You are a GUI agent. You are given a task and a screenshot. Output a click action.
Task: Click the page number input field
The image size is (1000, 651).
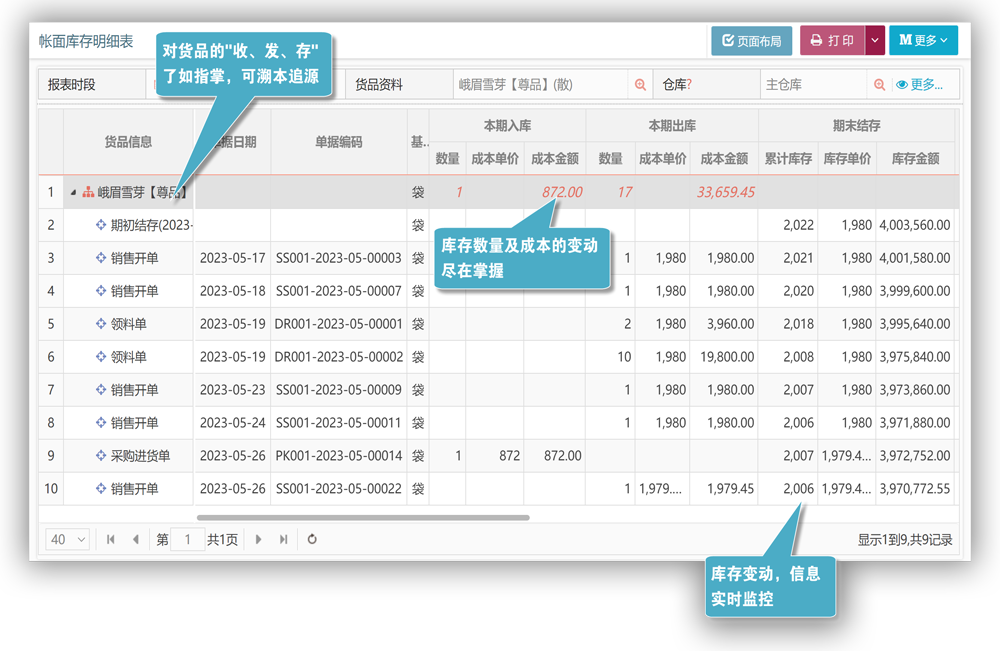(187, 539)
